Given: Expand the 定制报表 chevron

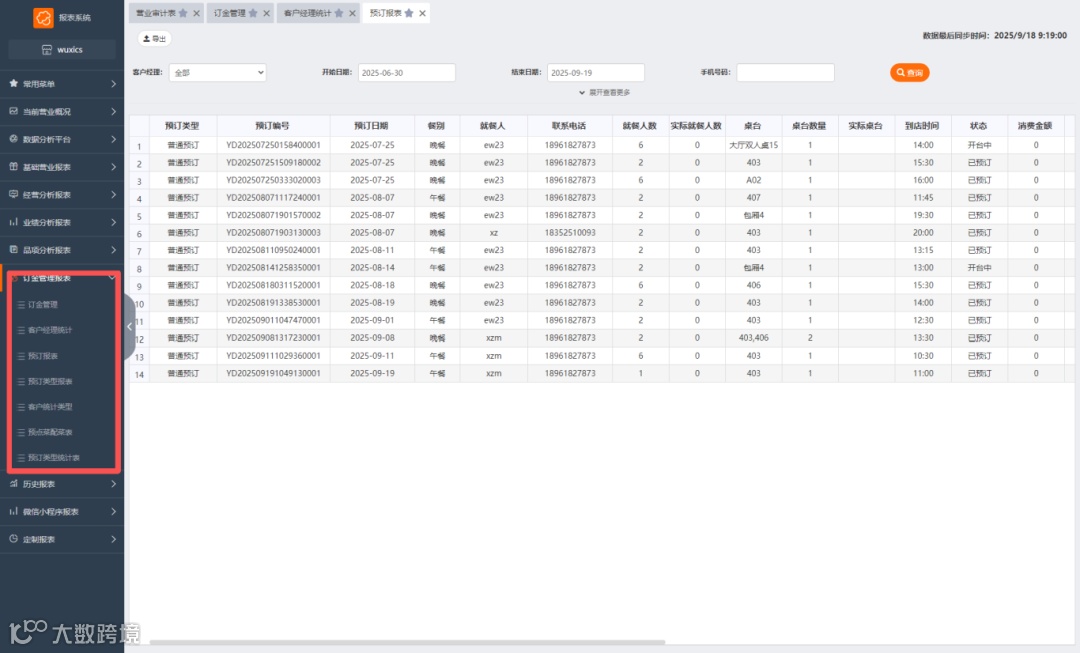Looking at the screenshot, I should pyautogui.click(x=113, y=539).
